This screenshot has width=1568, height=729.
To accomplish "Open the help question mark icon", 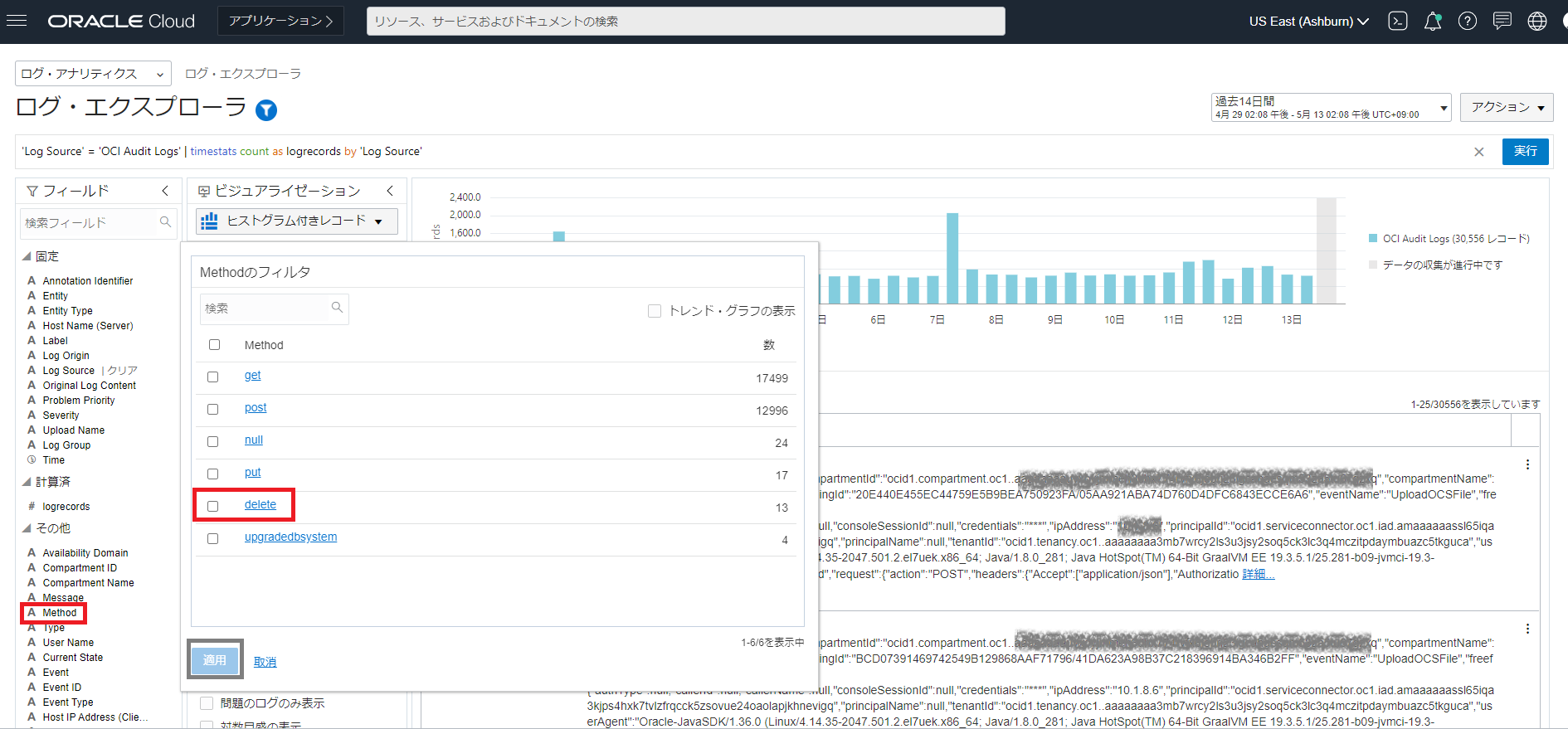I will click(1468, 22).
